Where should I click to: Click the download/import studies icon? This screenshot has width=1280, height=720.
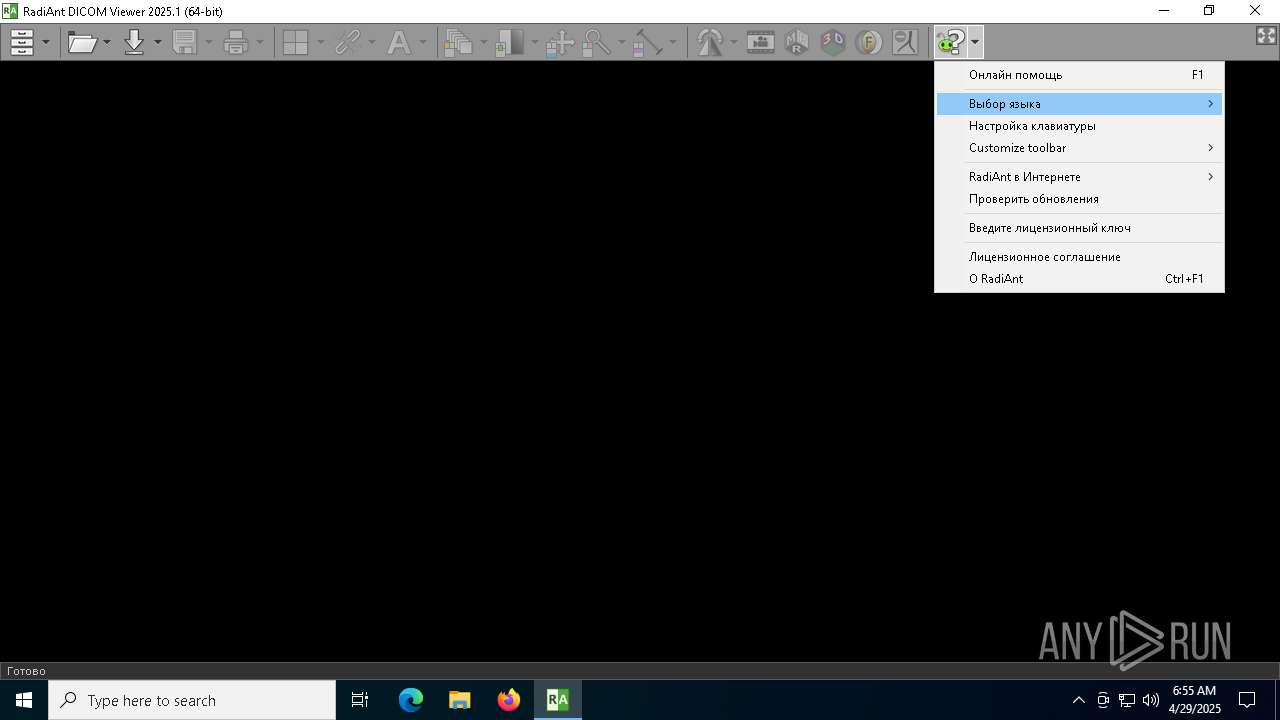(x=134, y=42)
